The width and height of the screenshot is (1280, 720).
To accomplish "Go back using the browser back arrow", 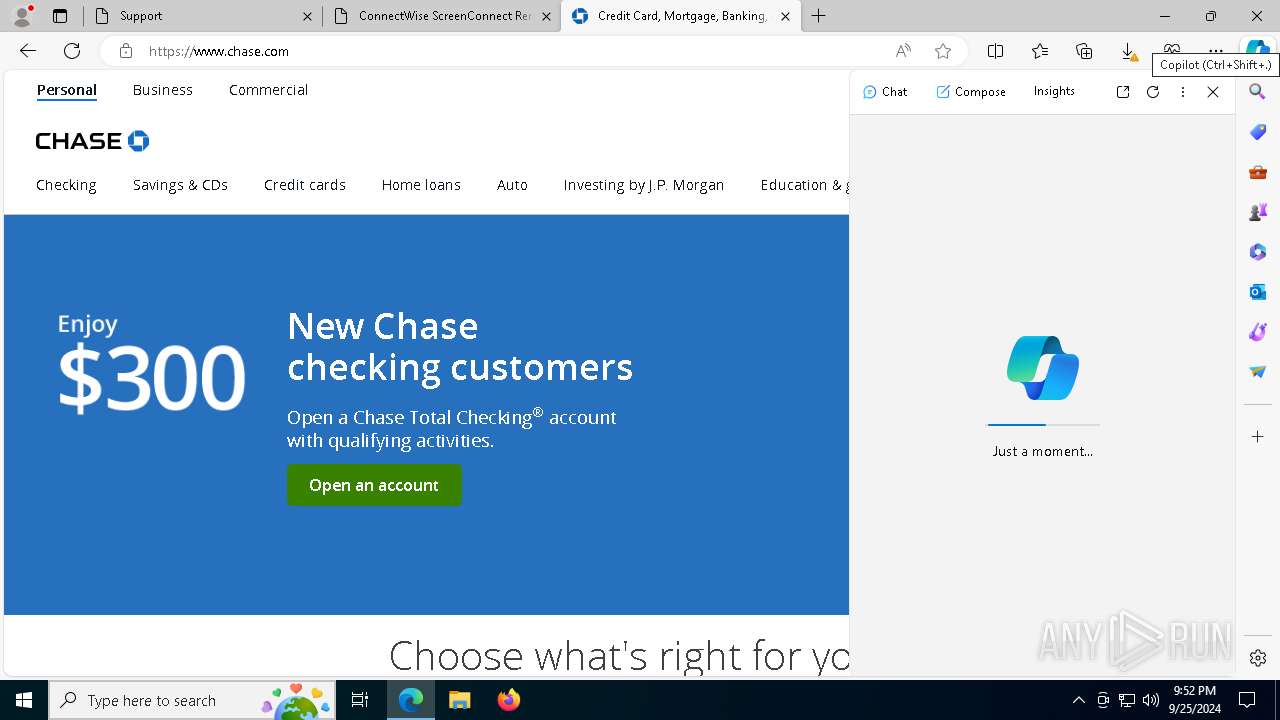I will click(28, 51).
